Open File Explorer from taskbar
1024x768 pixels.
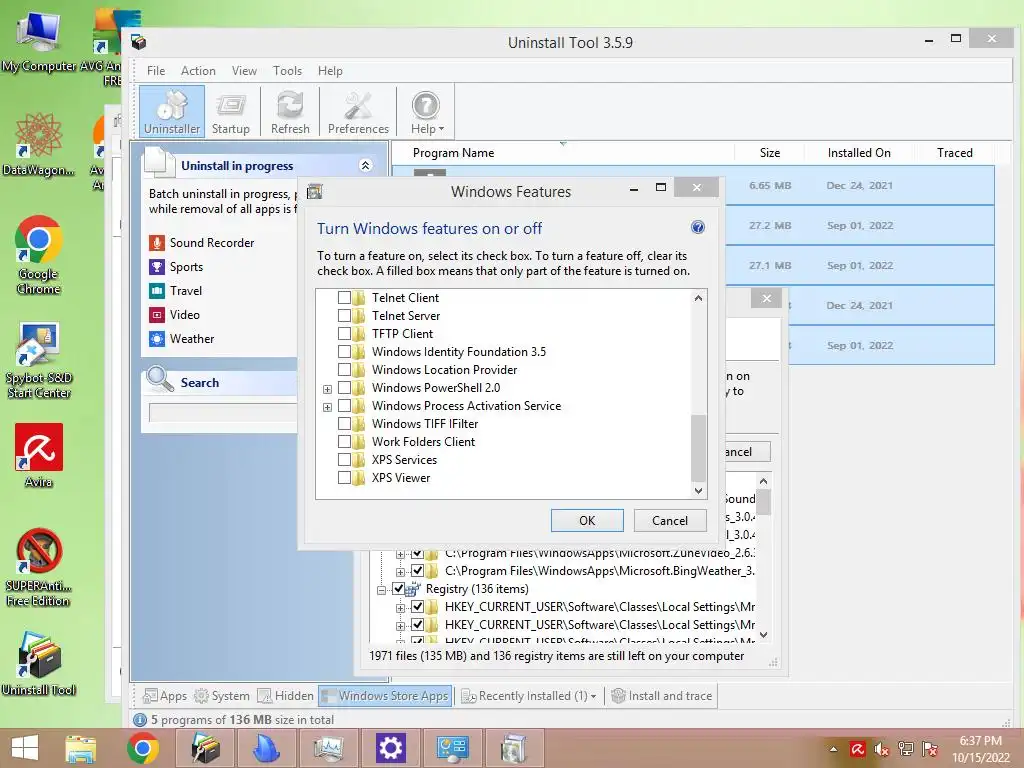[80, 748]
